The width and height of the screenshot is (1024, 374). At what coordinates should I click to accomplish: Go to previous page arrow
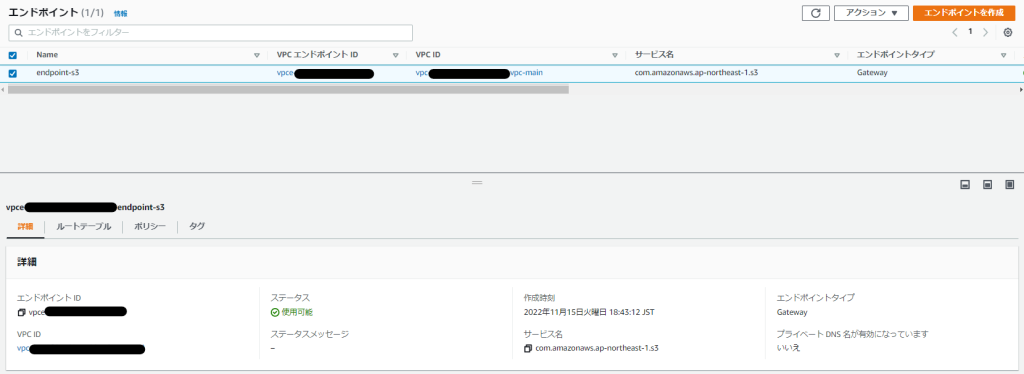955,33
